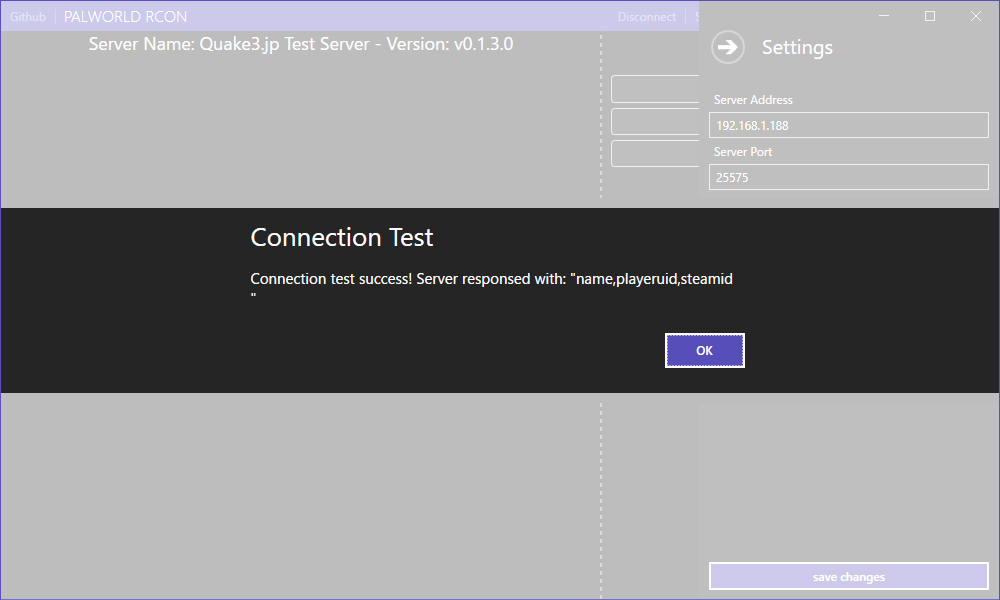Click the Server Port input field
This screenshot has width=1000, height=600.
click(x=849, y=177)
